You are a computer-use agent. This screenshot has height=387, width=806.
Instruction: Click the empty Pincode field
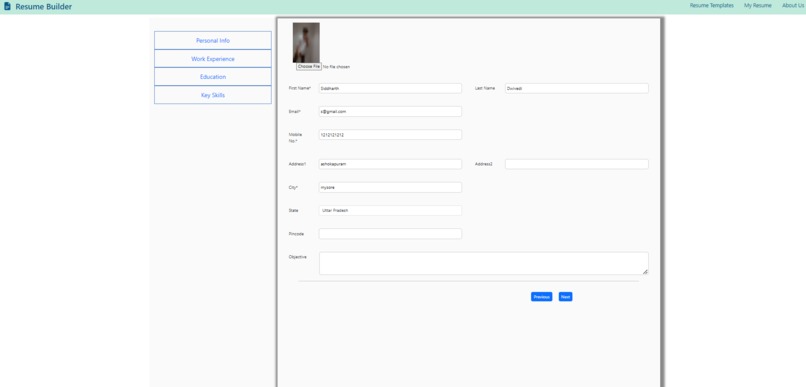click(x=390, y=234)
